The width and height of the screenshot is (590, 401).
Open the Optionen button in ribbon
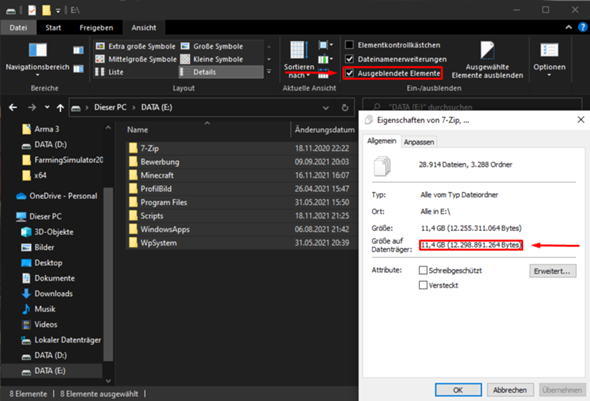(549, 59)
